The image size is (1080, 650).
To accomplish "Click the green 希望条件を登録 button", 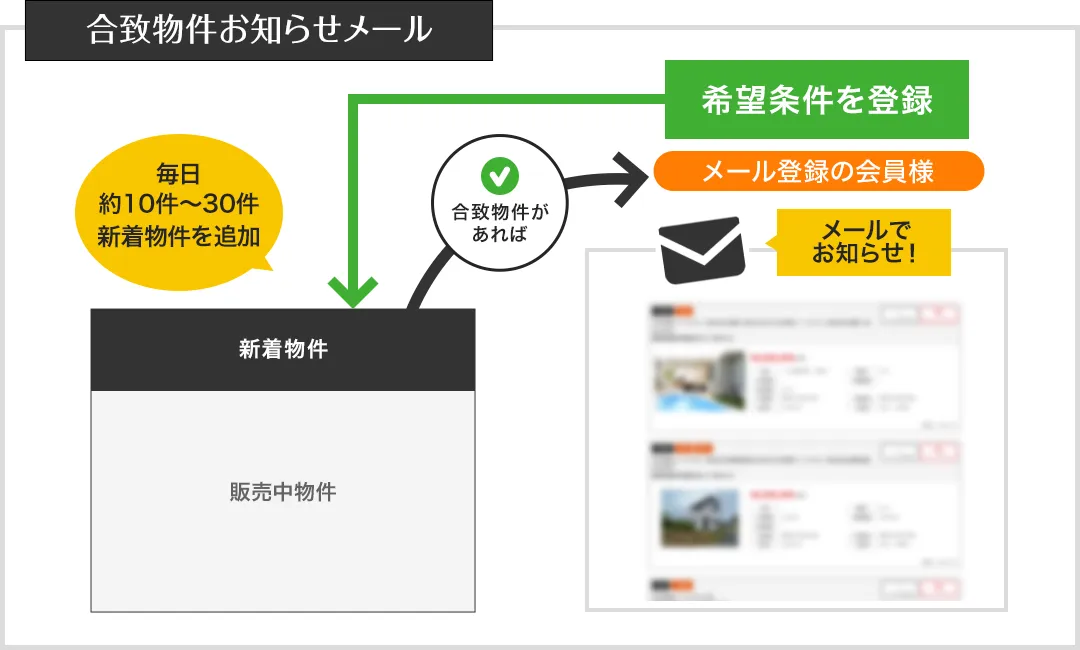I will [816, 99].
